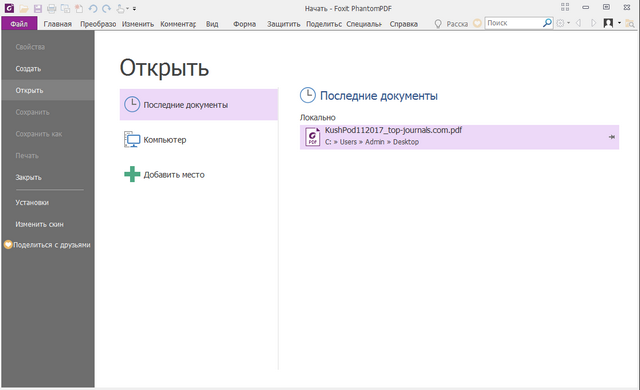Open Установки in the file sidebar
Screen dimensions: 640x390
(x=32, y=202)
